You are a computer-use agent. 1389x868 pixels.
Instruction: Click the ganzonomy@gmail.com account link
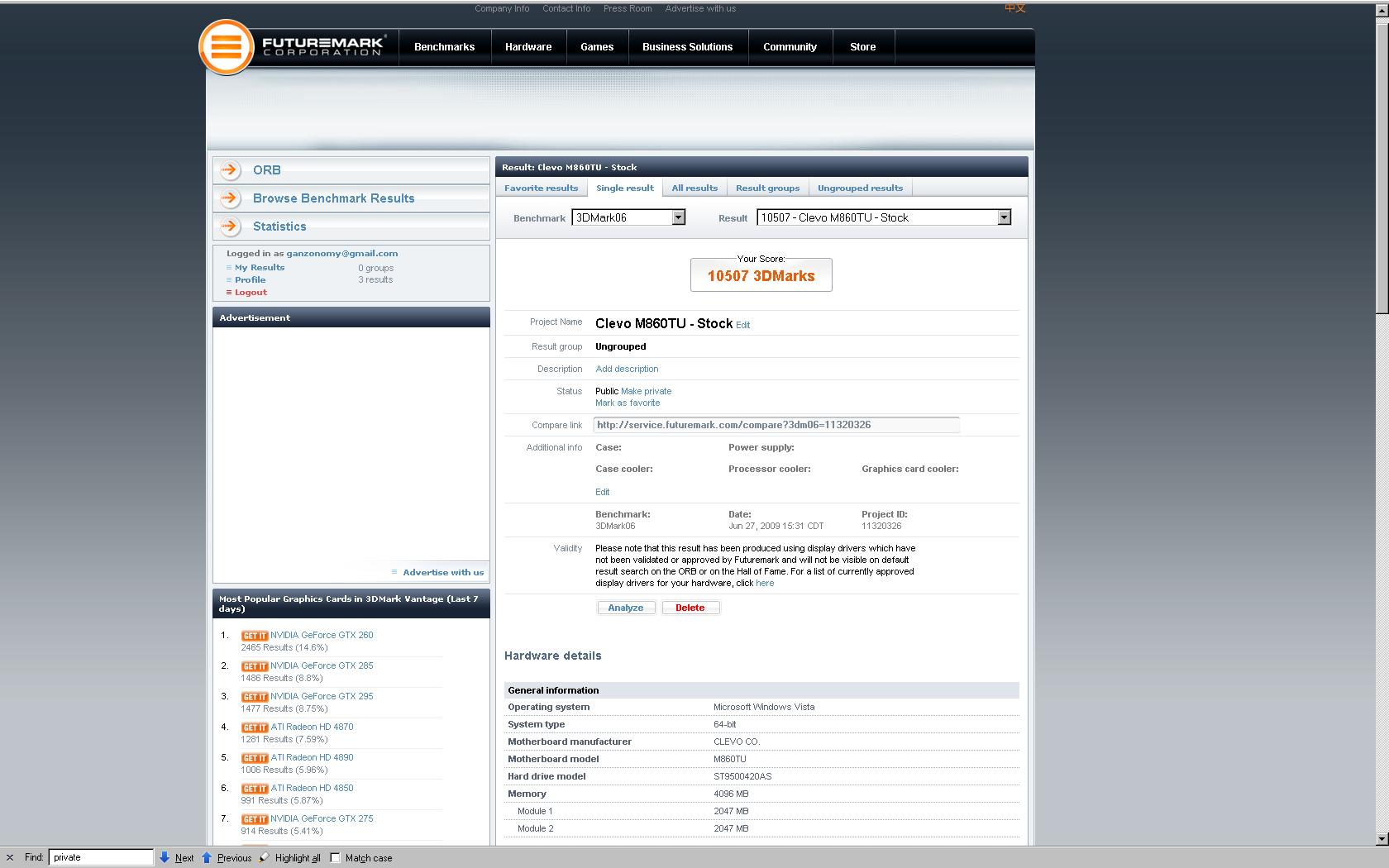[342, 254]
